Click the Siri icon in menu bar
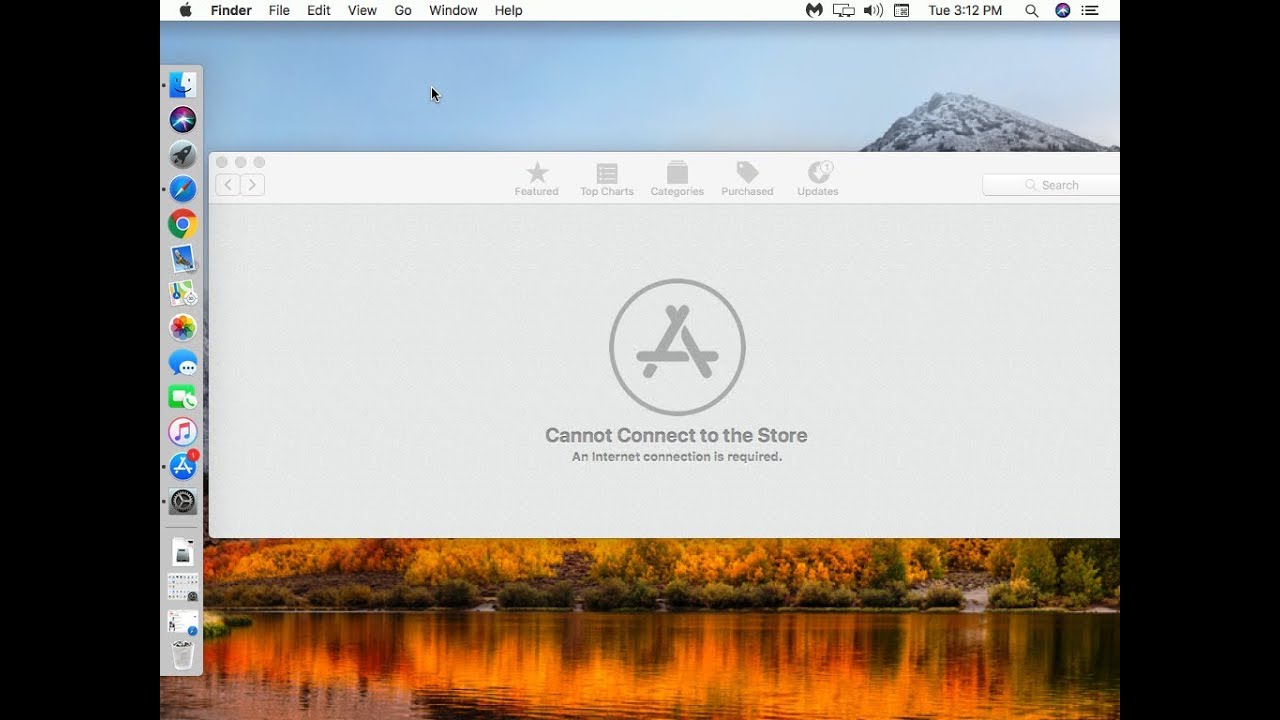1280x720 pixels. pyautogui.click(x=1062, y=10)
